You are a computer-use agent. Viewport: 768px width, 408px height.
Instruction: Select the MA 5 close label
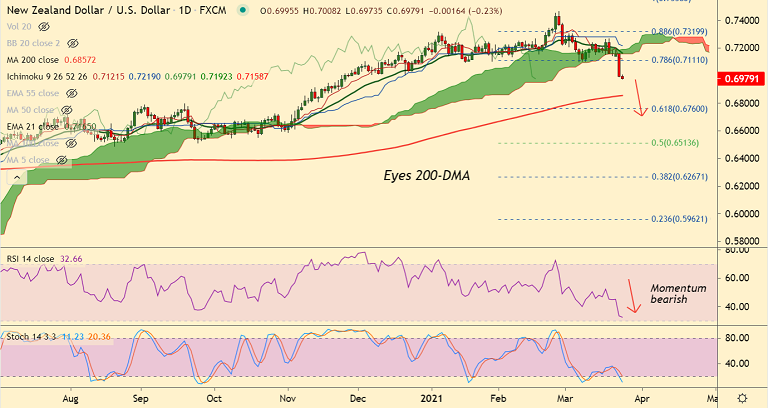(28, 160)
